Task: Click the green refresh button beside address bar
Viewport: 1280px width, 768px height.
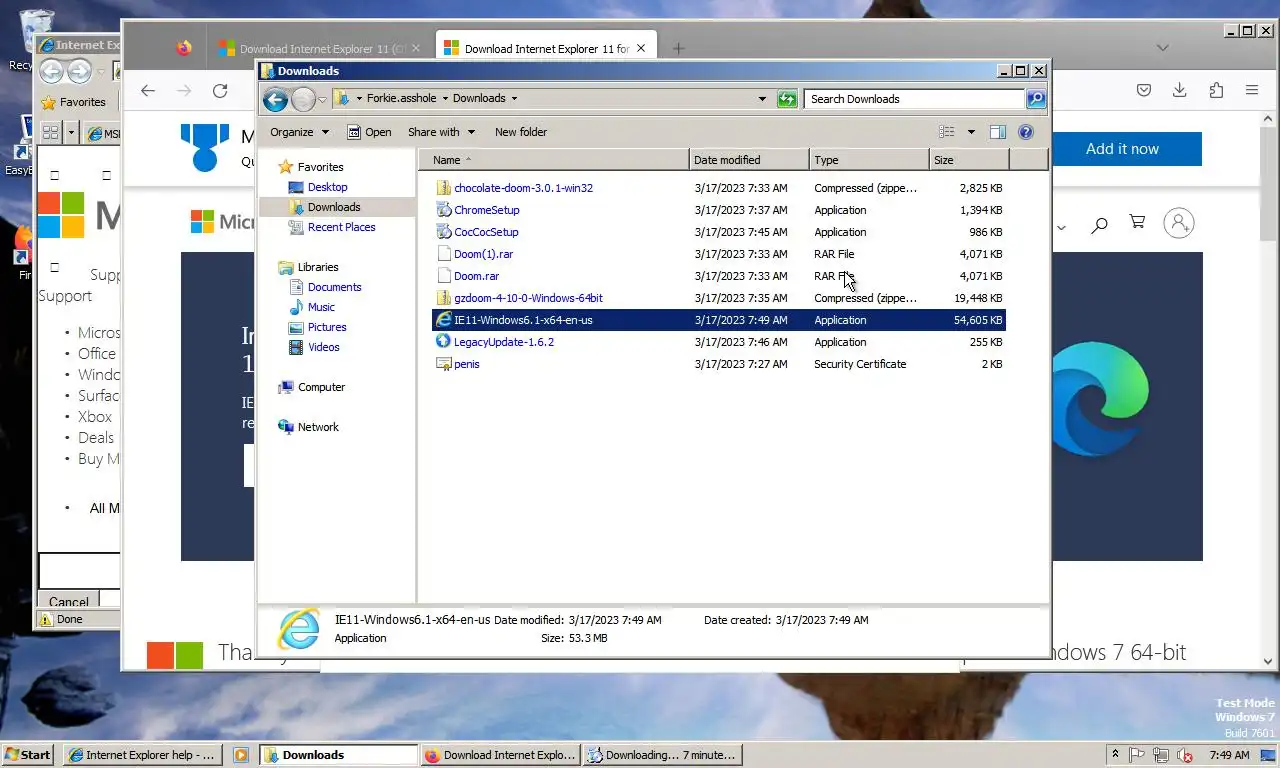Action: 787,99
